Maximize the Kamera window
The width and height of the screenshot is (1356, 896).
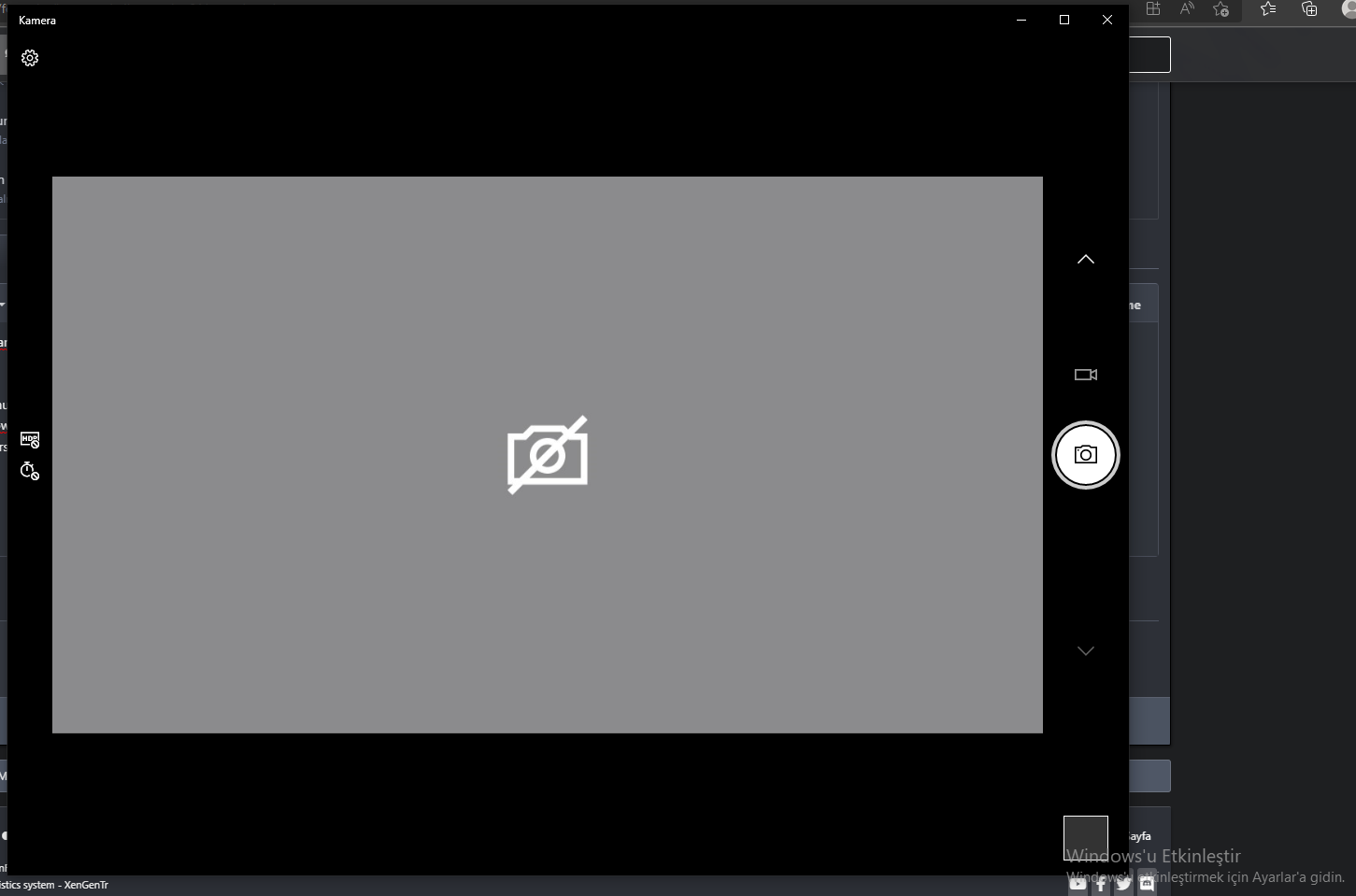tap(1064, 20)
